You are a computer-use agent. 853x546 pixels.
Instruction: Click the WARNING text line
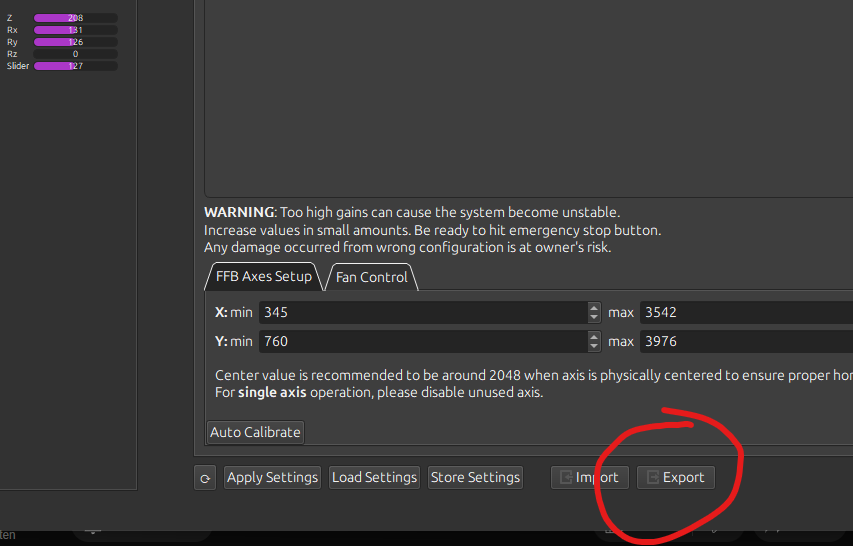coord(412,212)
